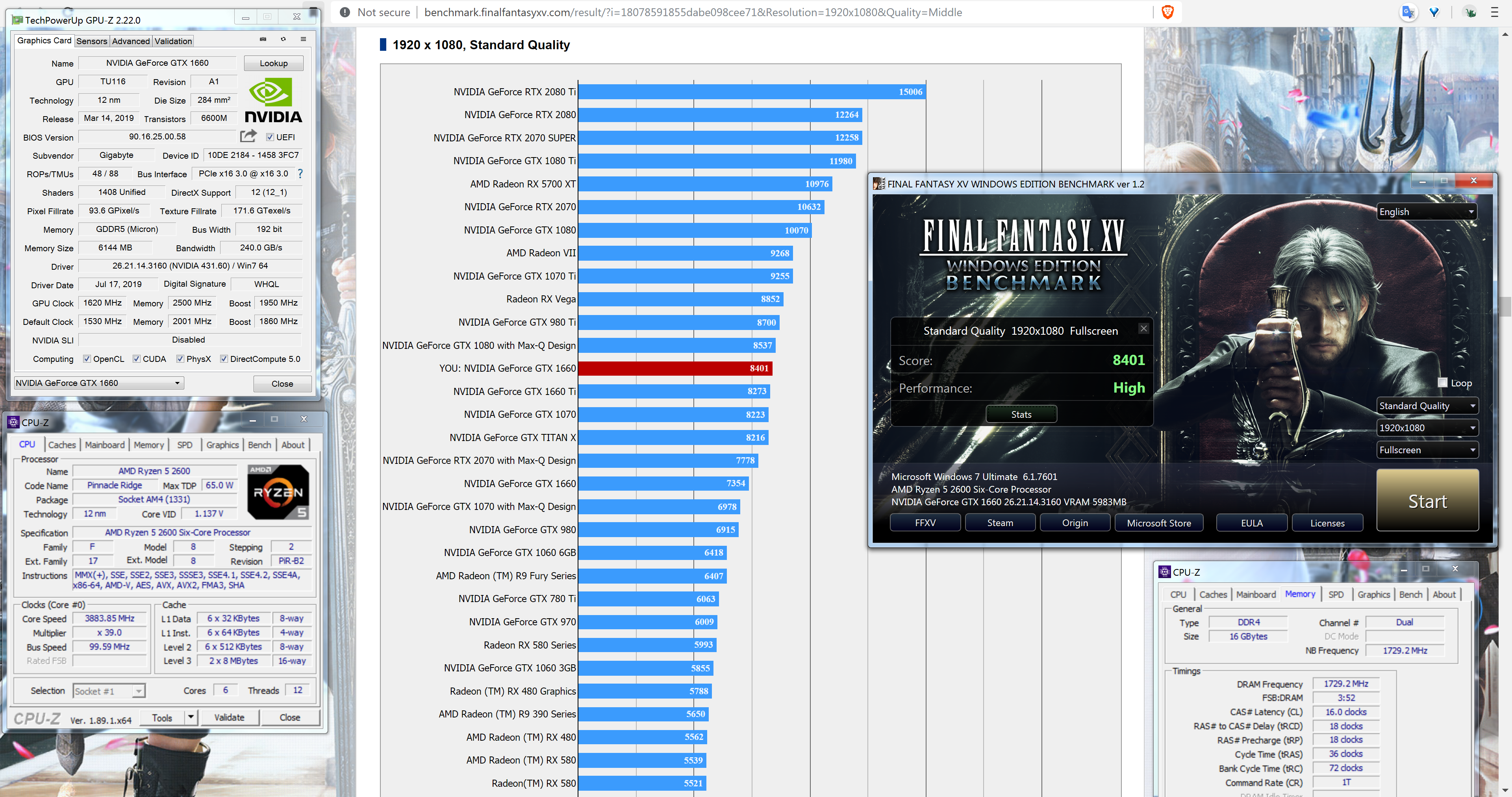The width and height of the screenshot is (1512, 797).
Task: Open the browser profile avatar
Action: pyautogui.click(x=1470, y=12)
